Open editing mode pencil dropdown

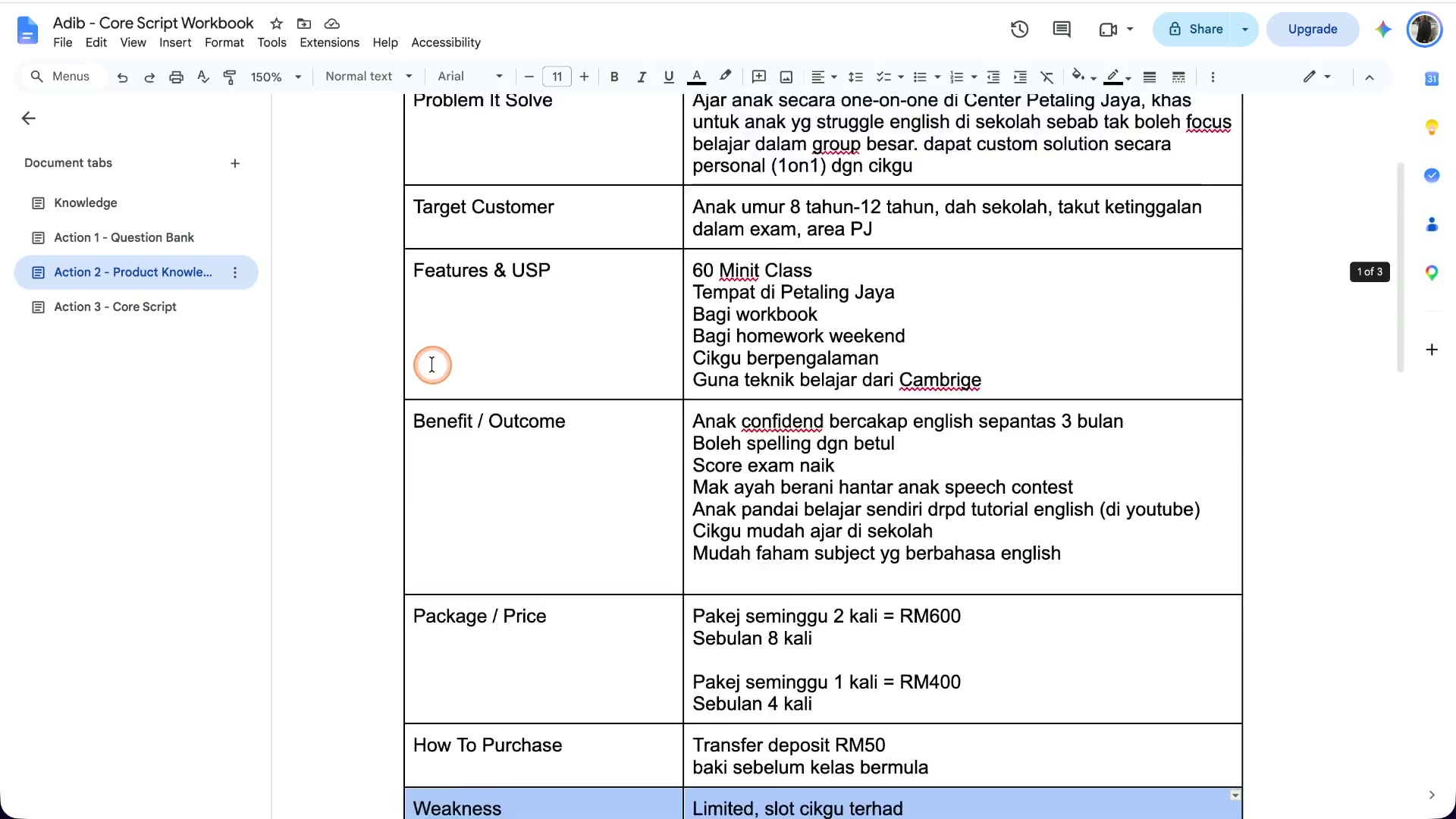[1316, 77]
